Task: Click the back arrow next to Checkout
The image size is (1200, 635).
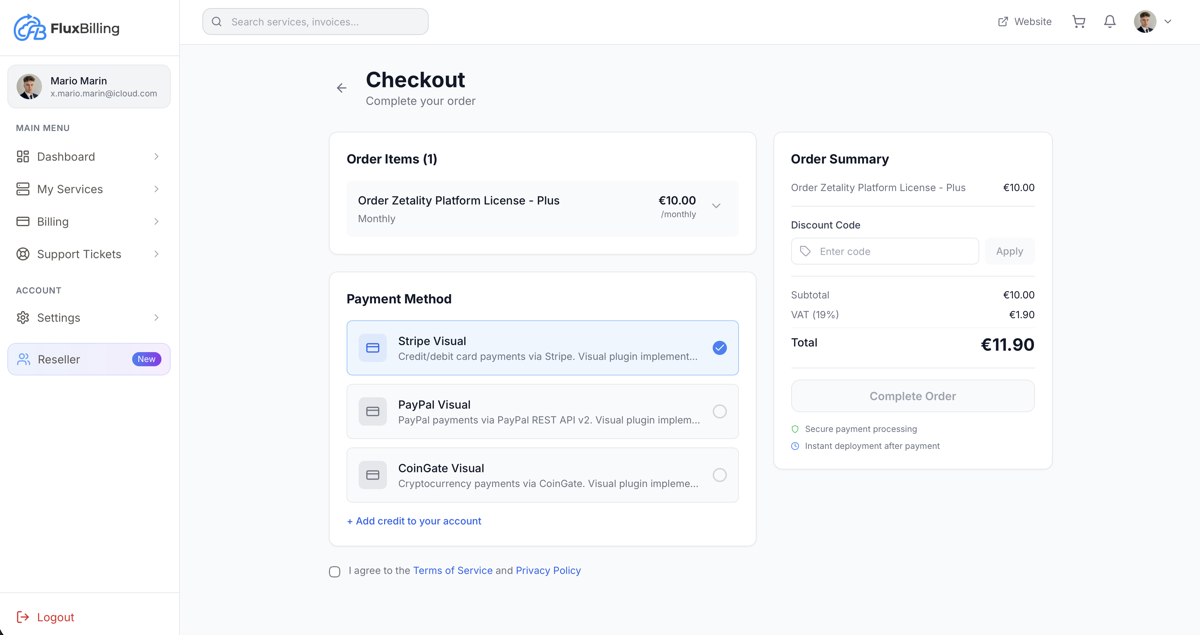Action: click(x=341, y=89)
